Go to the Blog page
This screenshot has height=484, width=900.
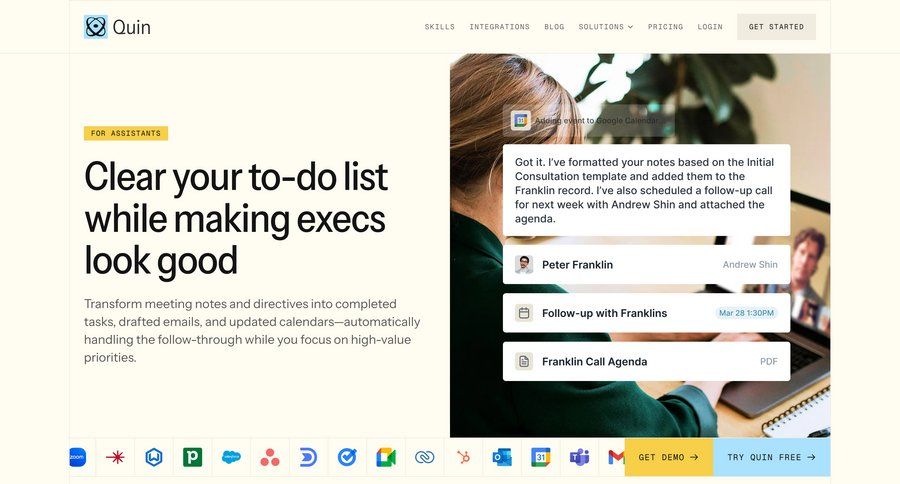(554, 27)
